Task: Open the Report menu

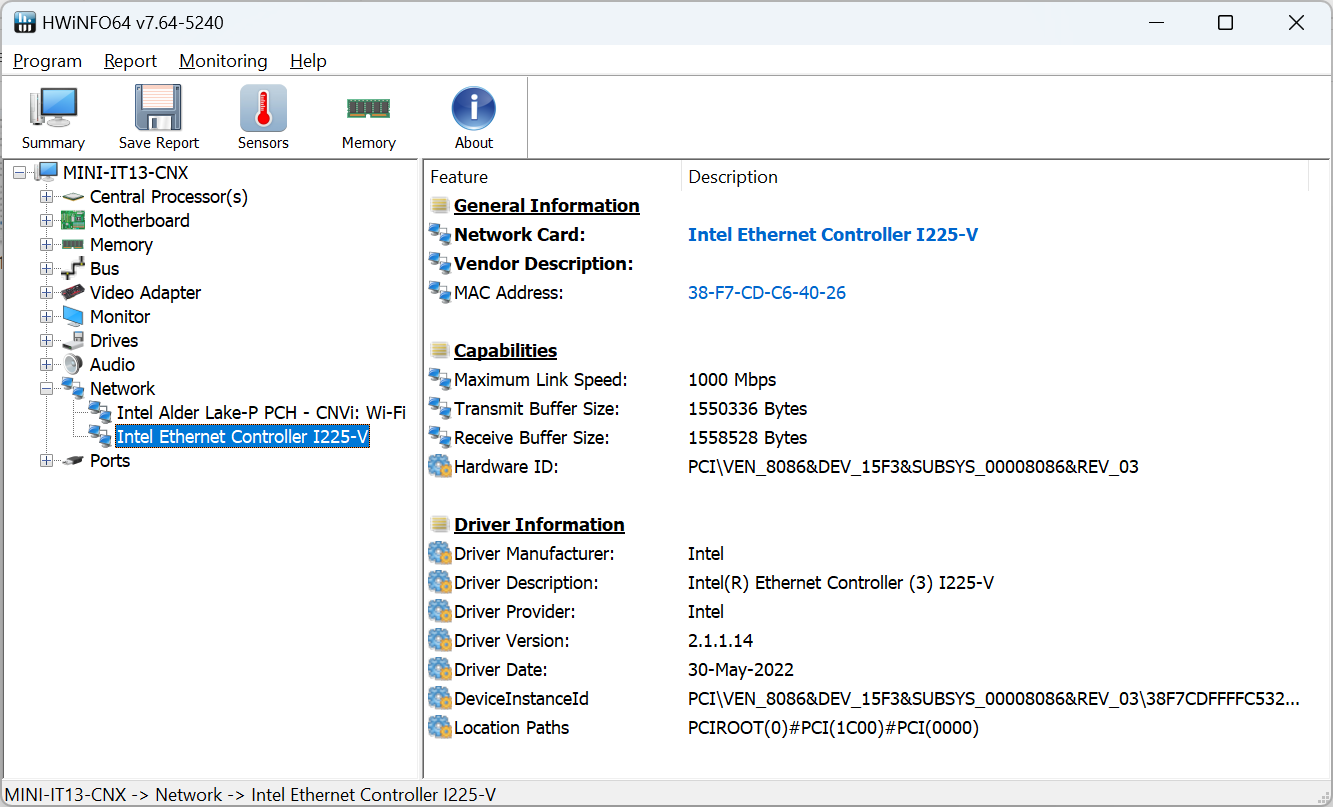Action: tap(130, 61)
